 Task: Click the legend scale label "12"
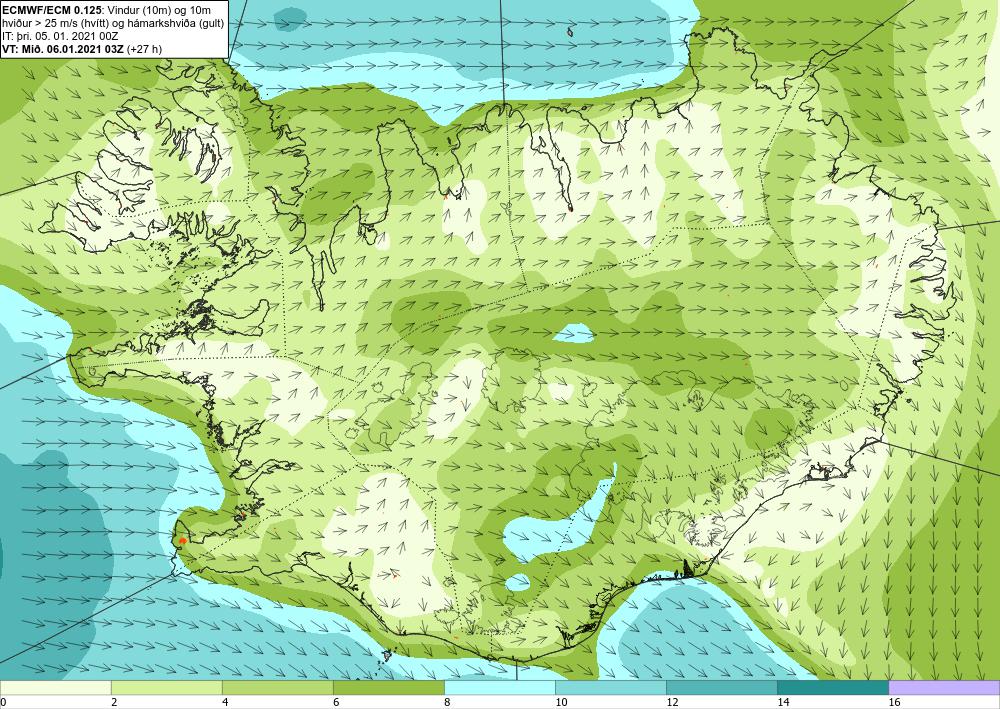672,702
